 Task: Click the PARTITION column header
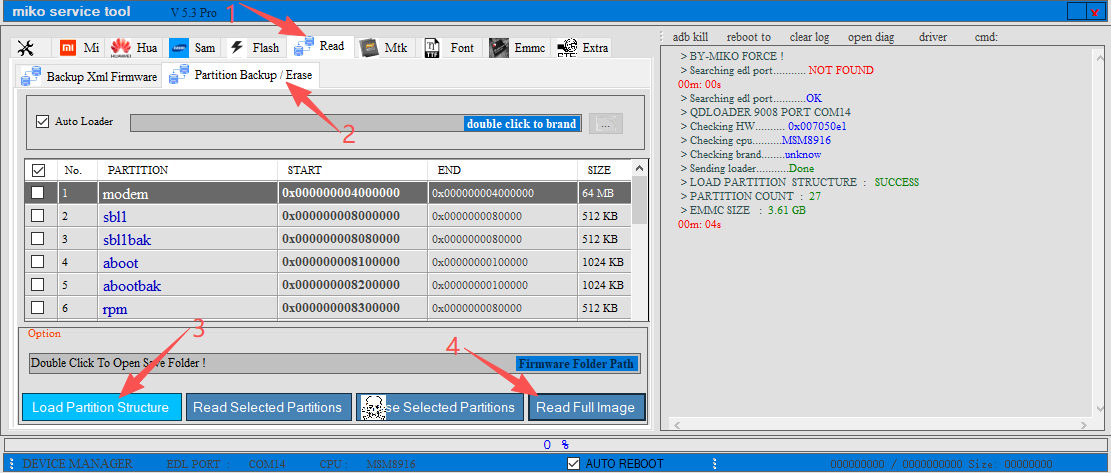point(187,170)
